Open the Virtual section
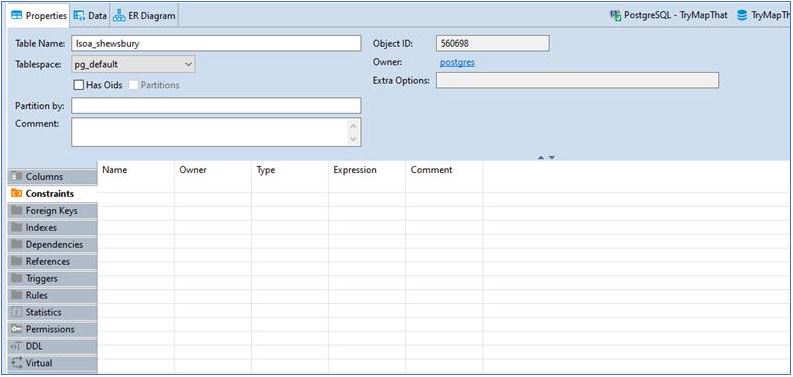The height and width of the screenshot is (377, 793). coord(53,363)
